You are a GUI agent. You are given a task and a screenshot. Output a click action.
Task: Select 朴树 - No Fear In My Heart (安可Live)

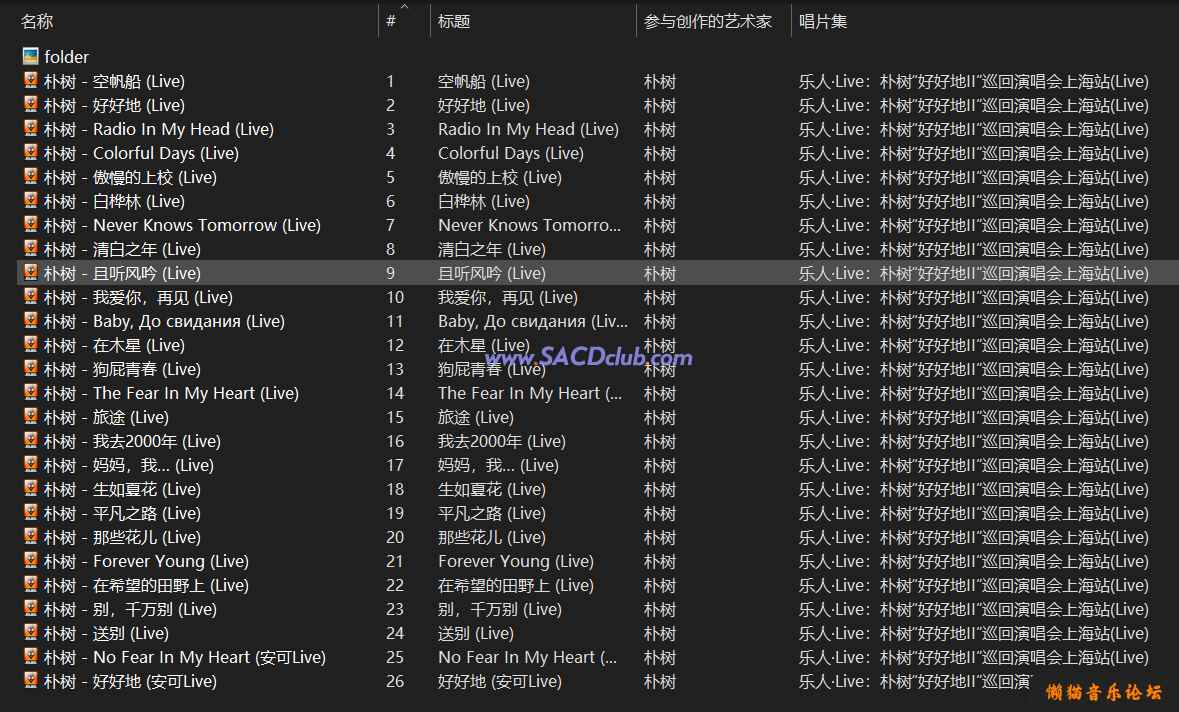(184, 657)
